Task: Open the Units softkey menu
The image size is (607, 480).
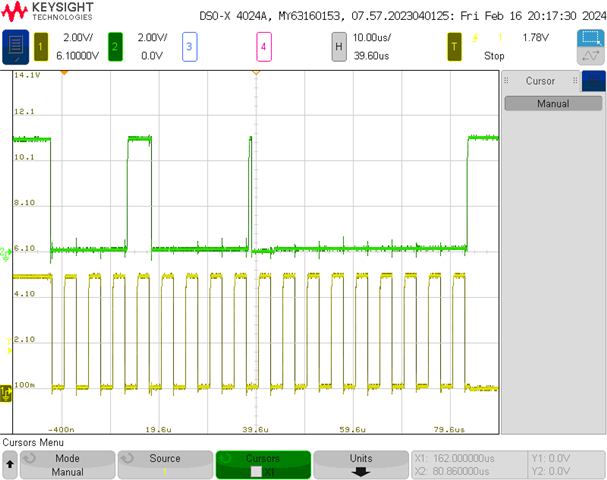Action: 361,465
